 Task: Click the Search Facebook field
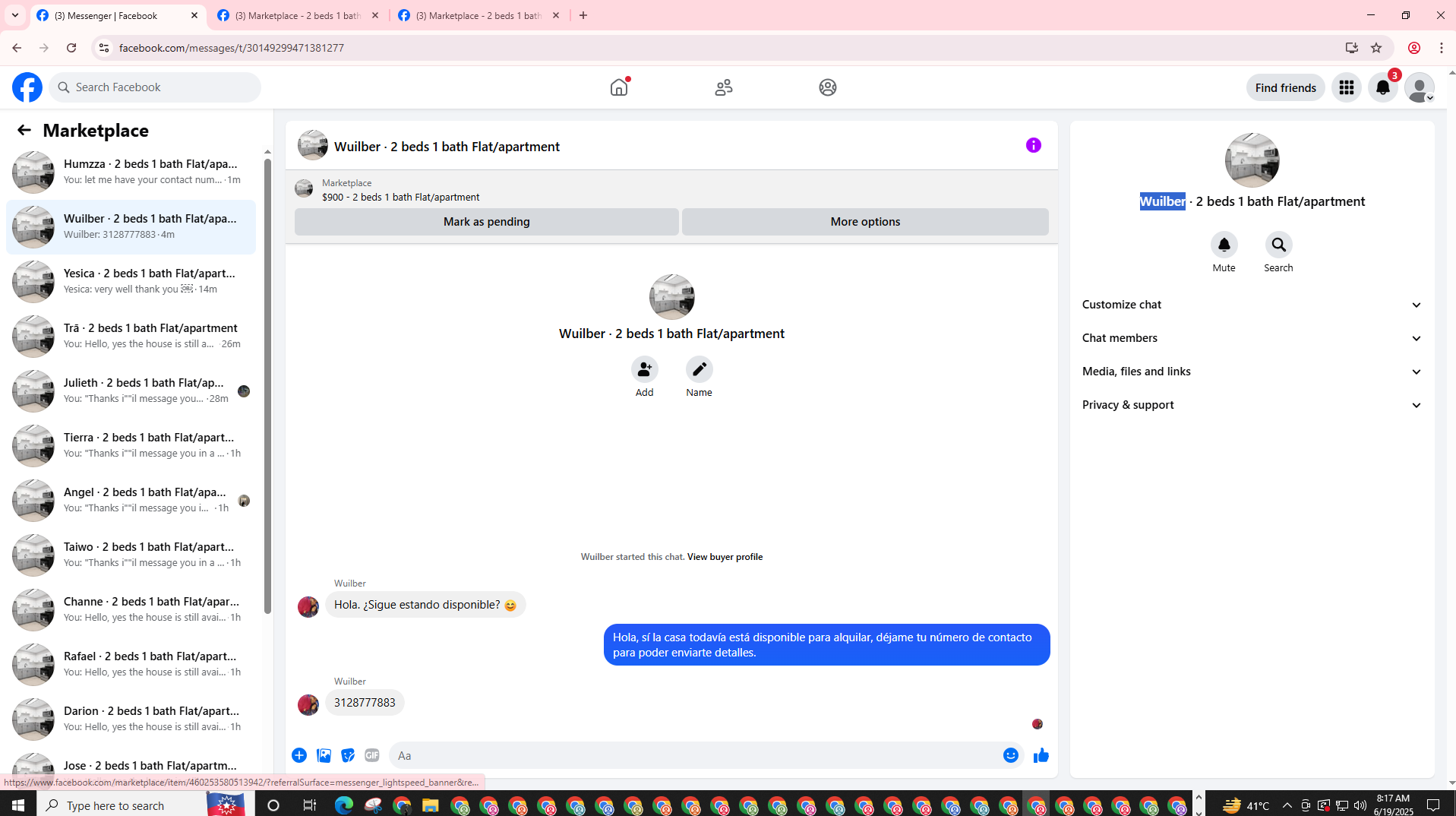point(156,87)
